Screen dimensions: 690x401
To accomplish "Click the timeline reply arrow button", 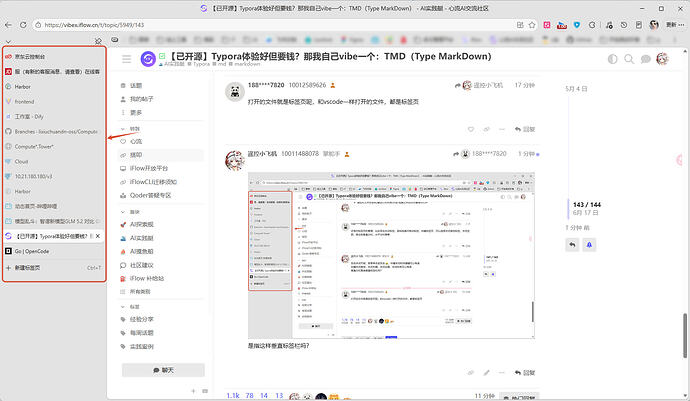I will pos(572,245).
